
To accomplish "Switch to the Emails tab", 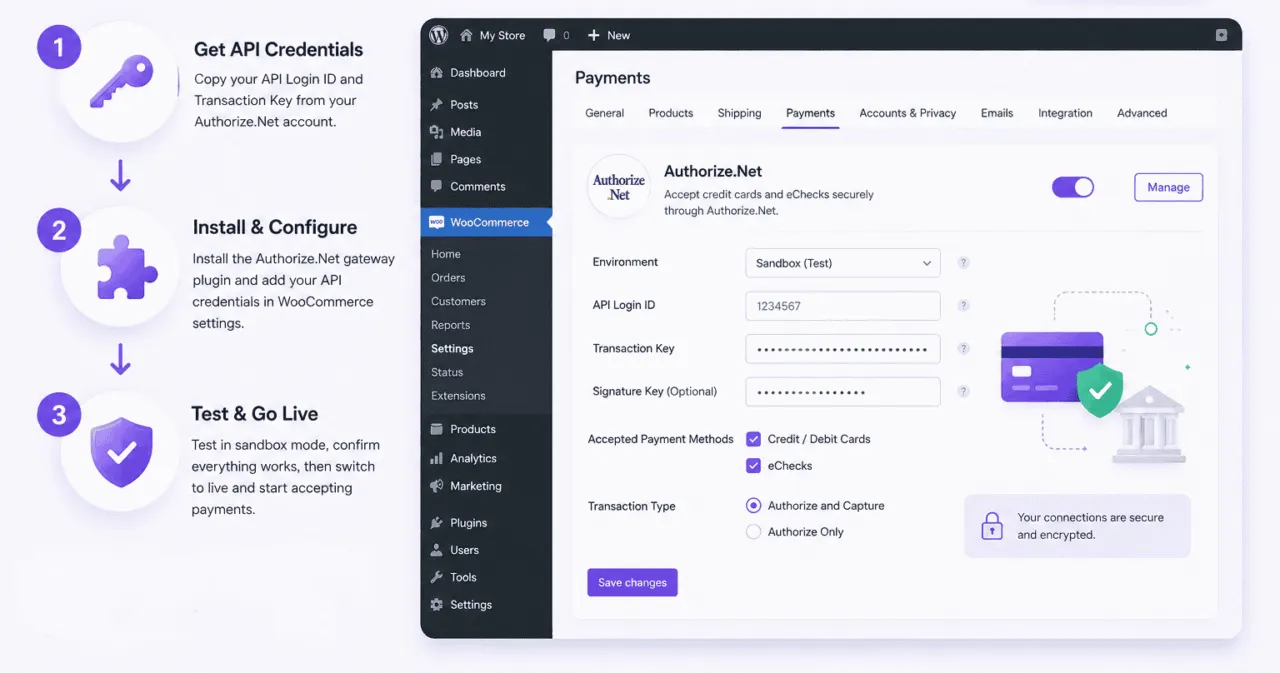I will point(997,113).
